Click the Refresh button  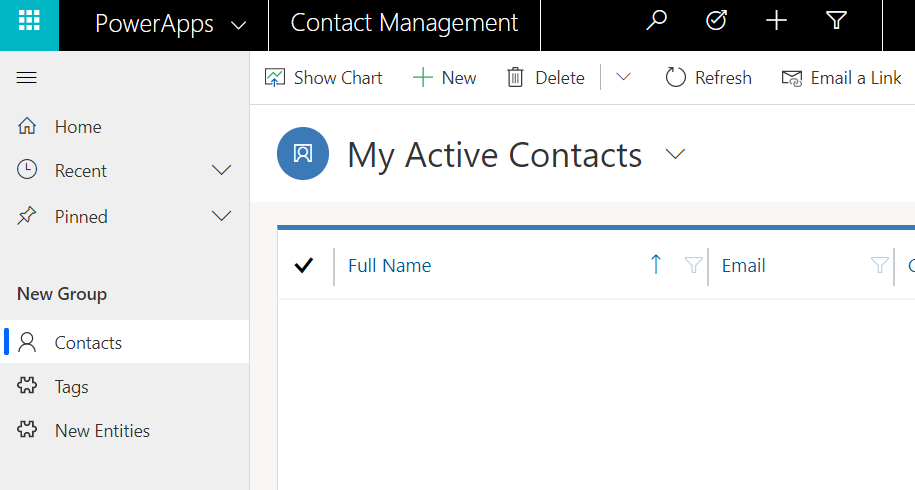point(708,78)
